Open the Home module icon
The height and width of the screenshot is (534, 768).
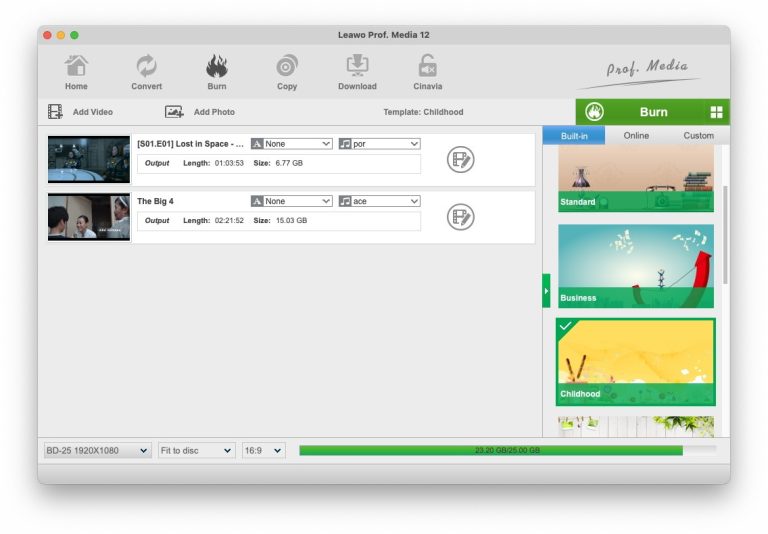tap(76, 67)
